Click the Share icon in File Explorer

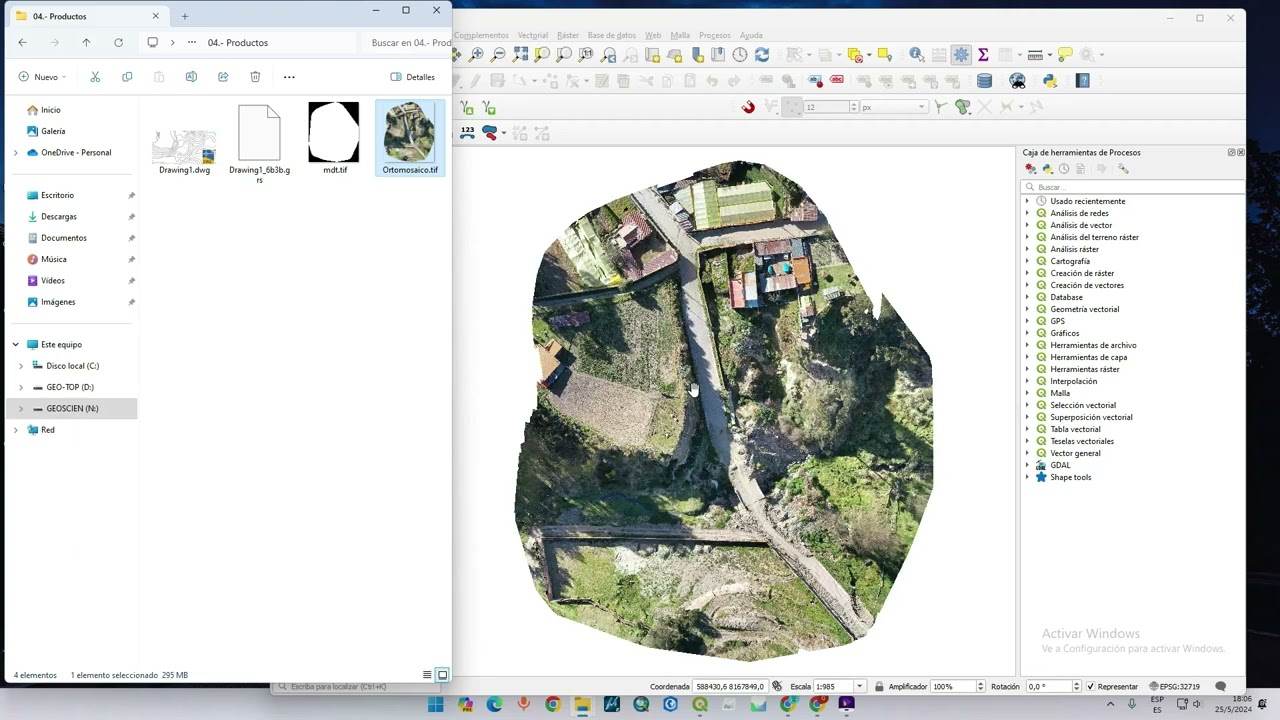pos(223,77)
